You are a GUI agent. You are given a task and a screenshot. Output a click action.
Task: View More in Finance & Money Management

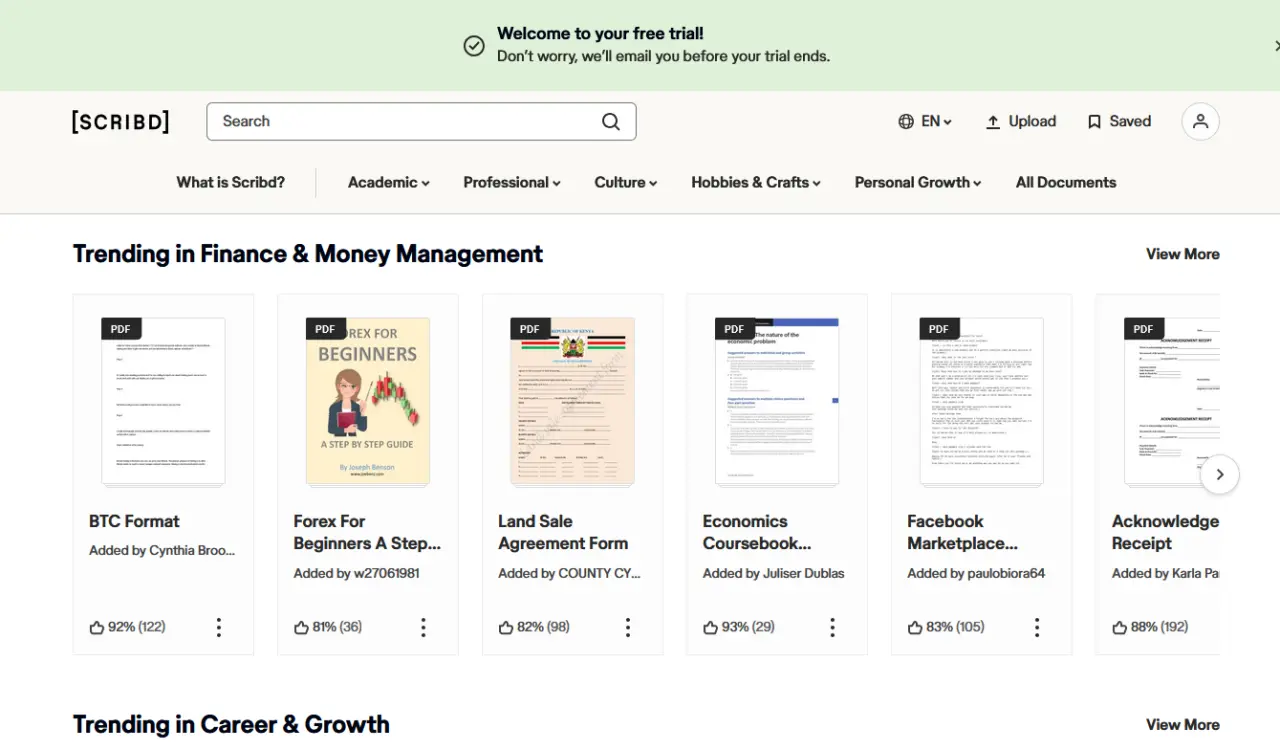click(1183, 254)
